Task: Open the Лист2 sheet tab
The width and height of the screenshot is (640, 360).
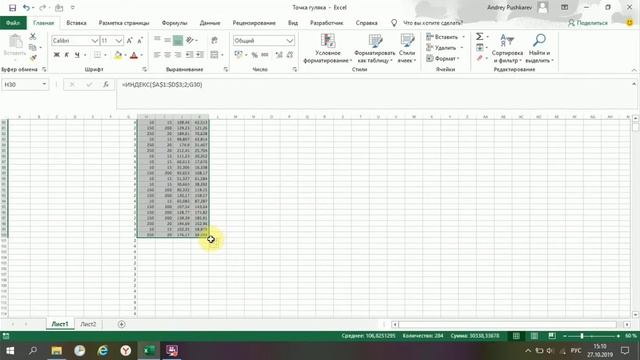Action: (88, 324)
